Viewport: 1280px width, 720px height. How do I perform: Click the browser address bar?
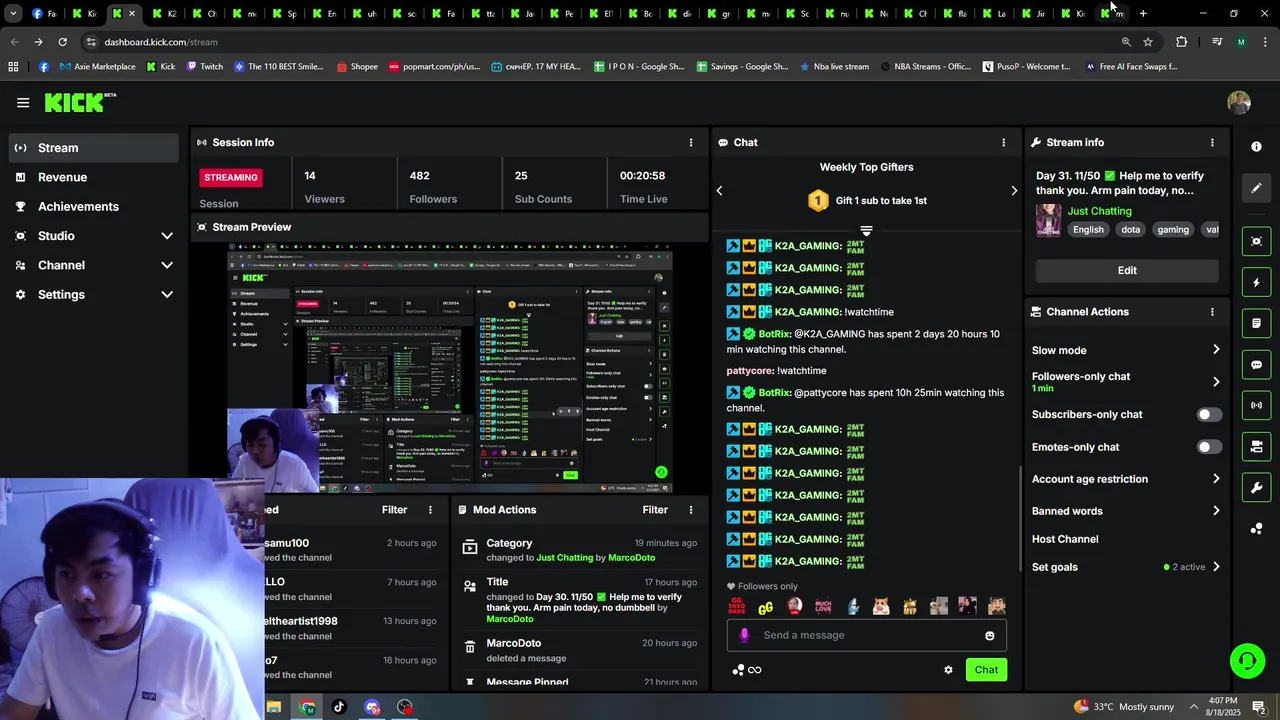tap(600, 42)
